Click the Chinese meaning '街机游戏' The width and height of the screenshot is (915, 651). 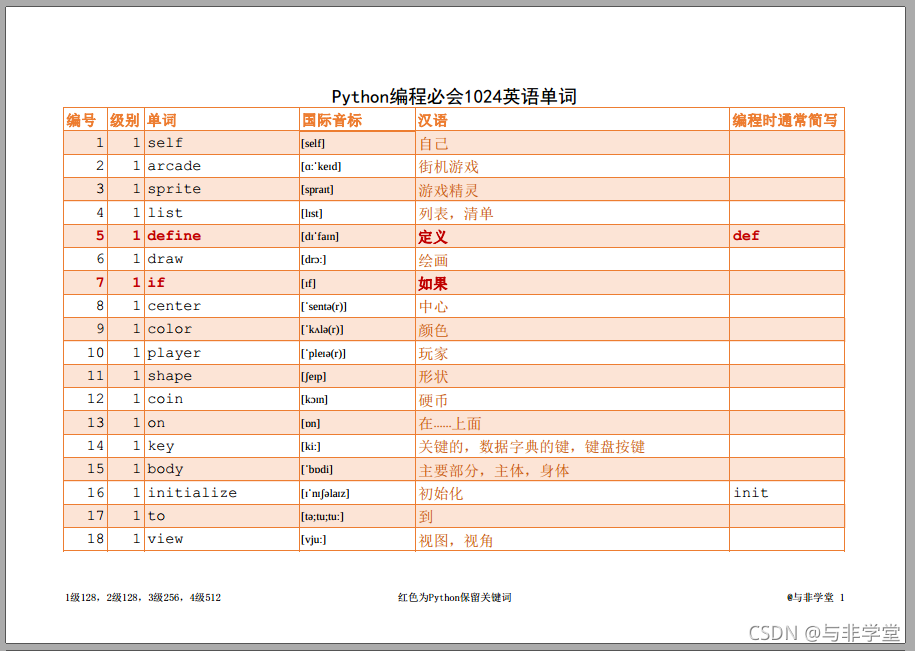pos(449,167)
